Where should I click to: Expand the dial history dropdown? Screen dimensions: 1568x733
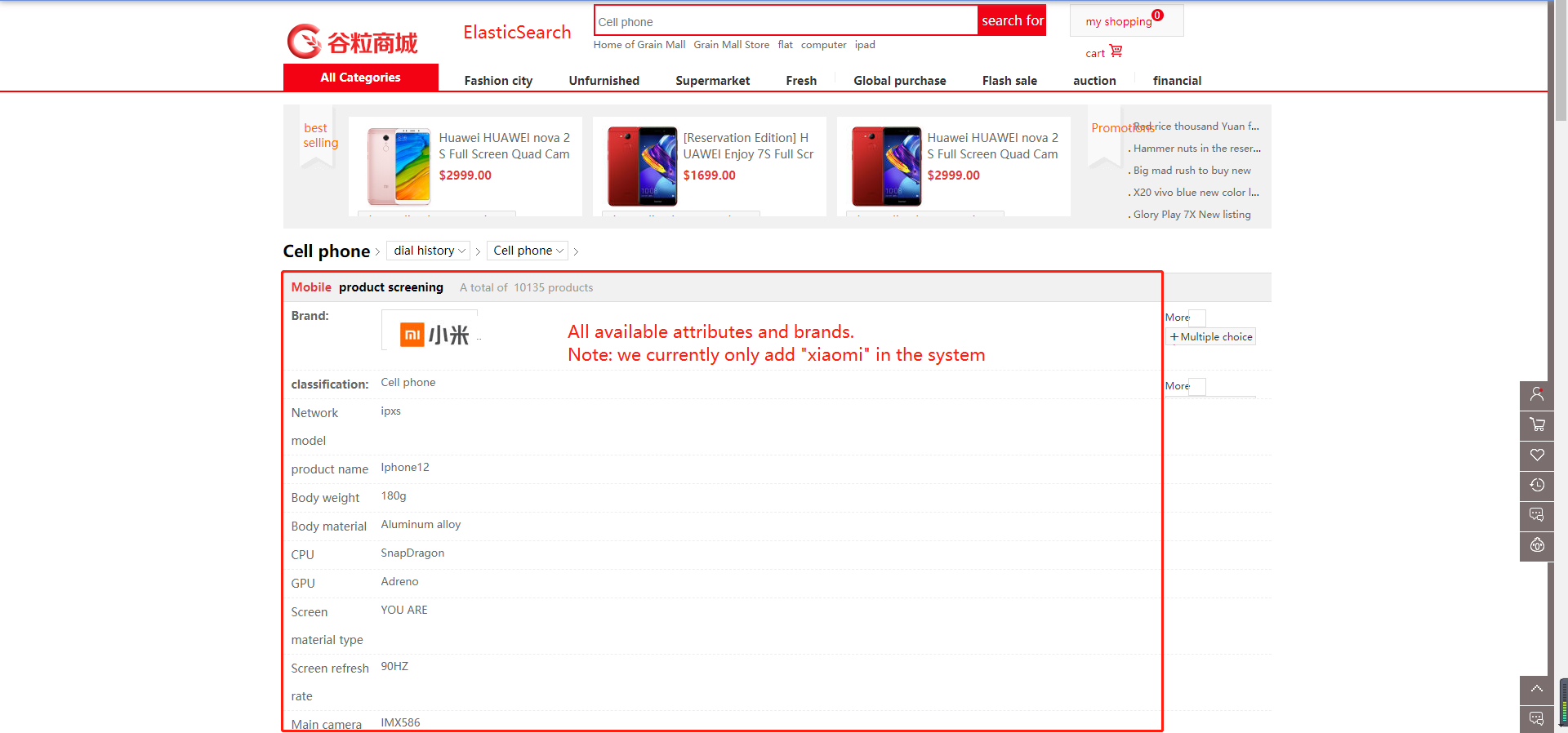pyautogui.click(x=429, y=251)
